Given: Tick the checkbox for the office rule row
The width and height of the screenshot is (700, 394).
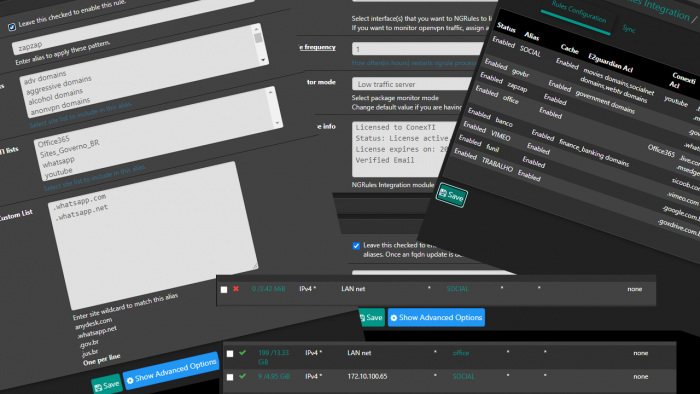Looking at the screenshot, I should 230,353.
